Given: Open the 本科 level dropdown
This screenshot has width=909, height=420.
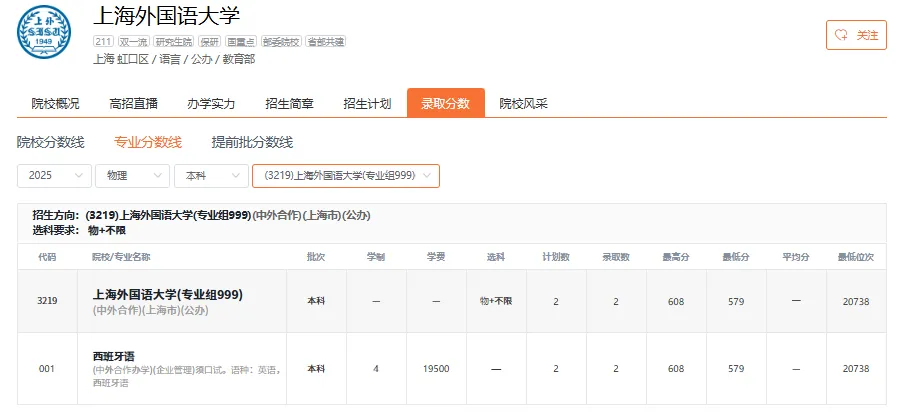Looking at the screenshot, I should (x=211, y=176).
